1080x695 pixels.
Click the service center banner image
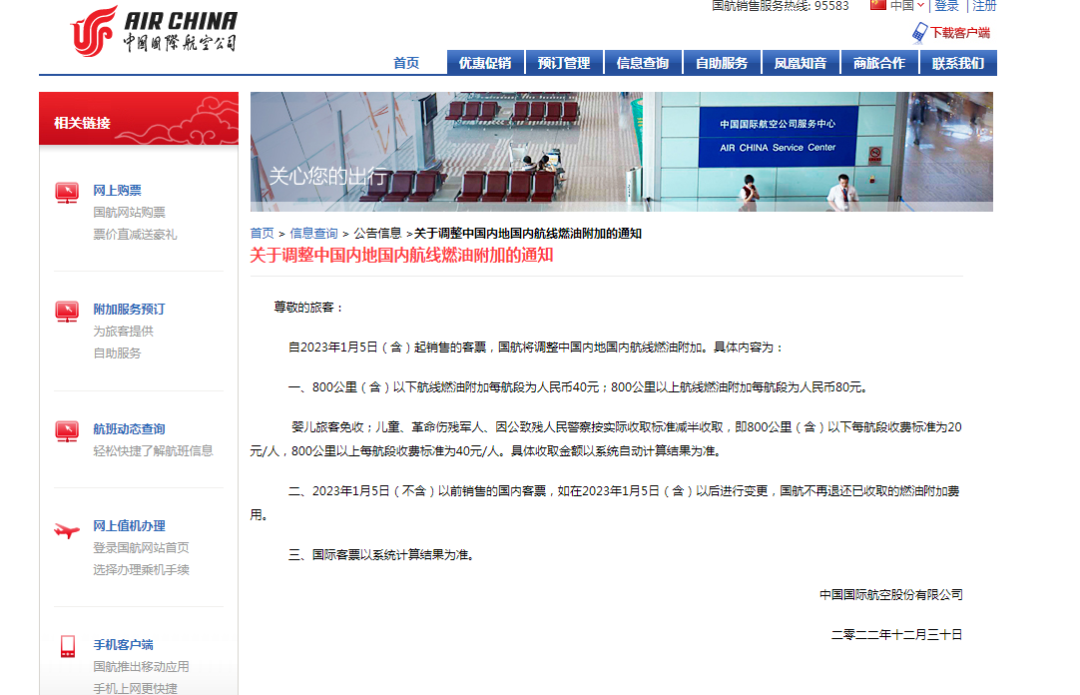tap(621, 152)
